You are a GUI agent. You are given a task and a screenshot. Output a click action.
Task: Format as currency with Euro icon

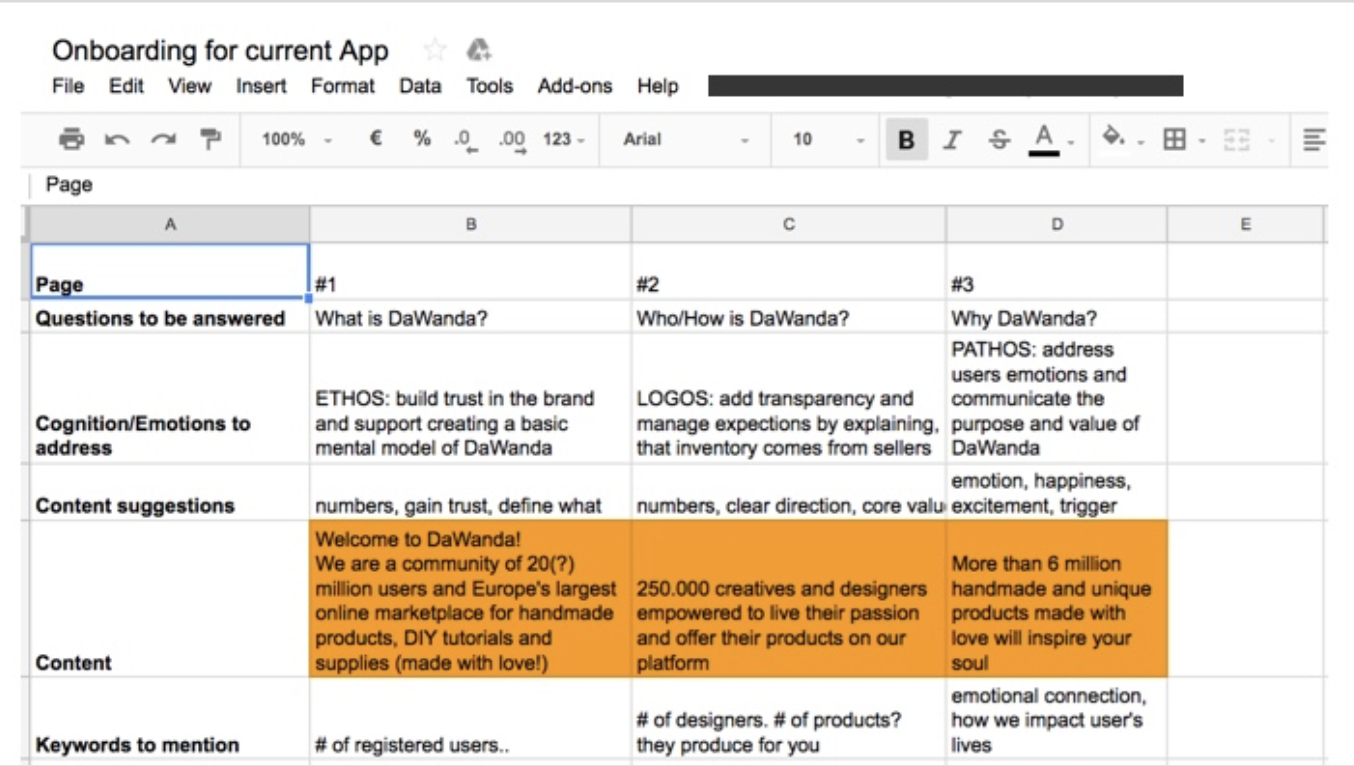coord(376,139)
